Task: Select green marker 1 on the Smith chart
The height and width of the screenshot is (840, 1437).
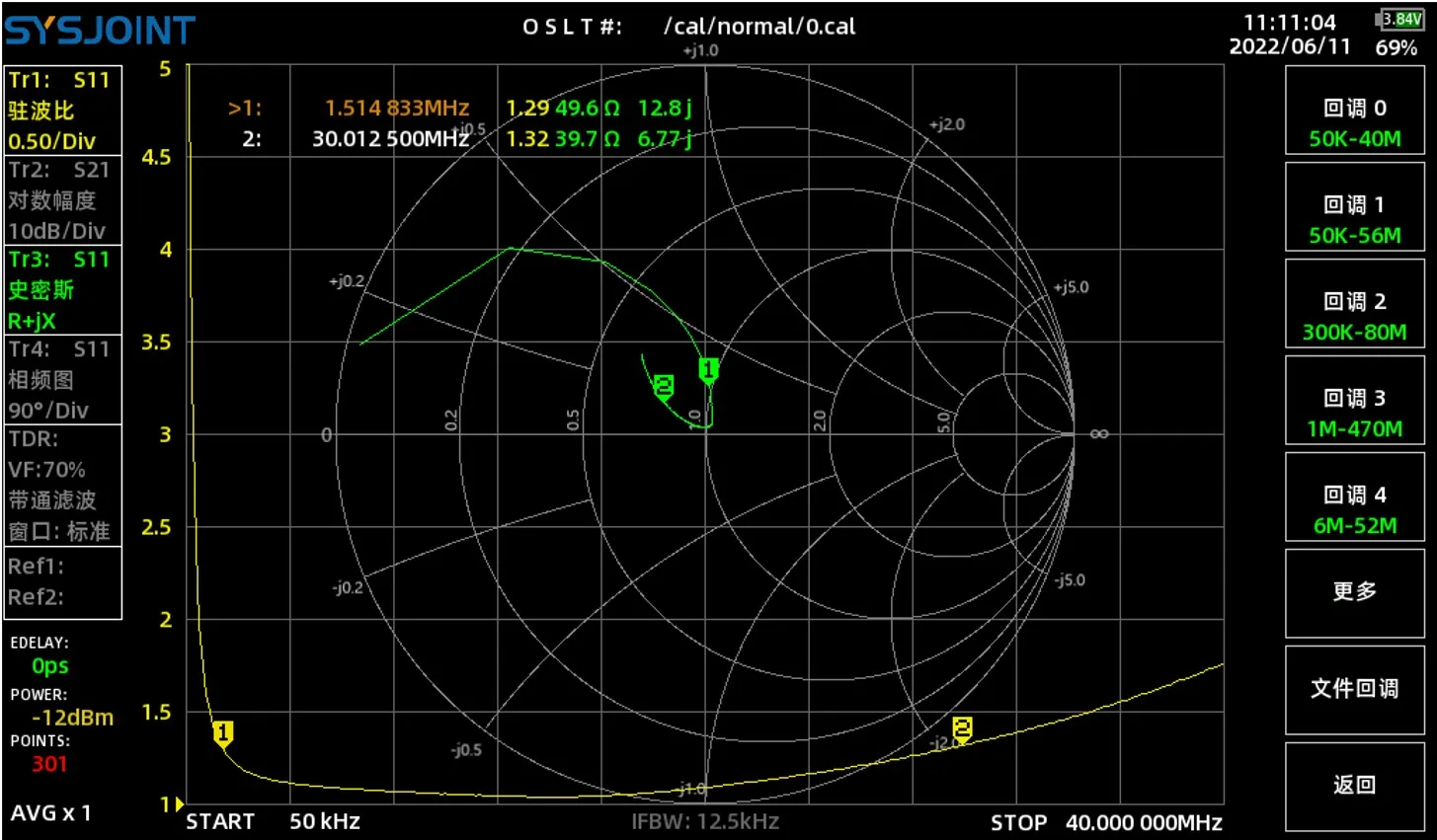Action: (x=708, y=370)
